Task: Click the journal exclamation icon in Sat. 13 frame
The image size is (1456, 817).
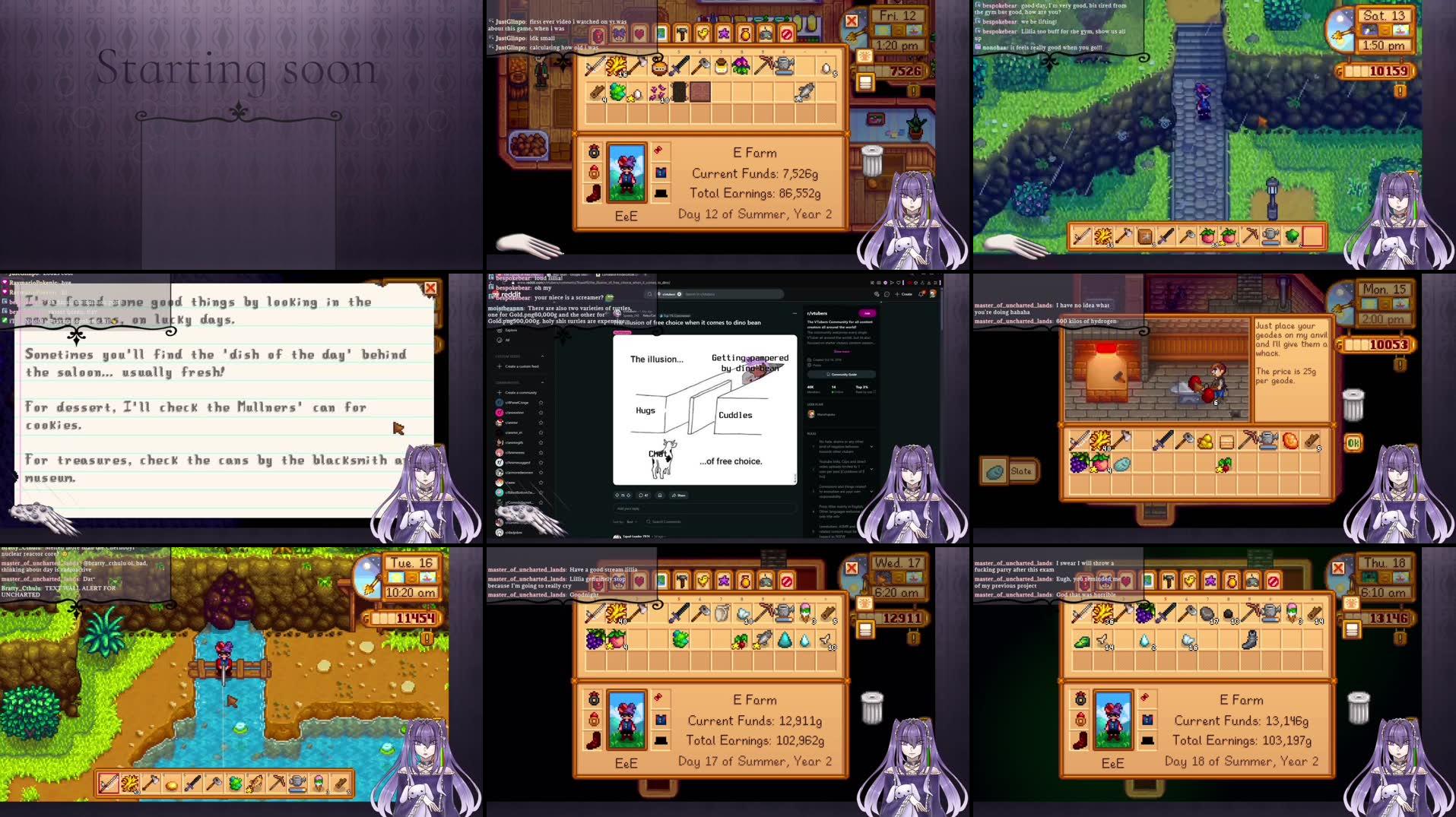Action: 1400,90
